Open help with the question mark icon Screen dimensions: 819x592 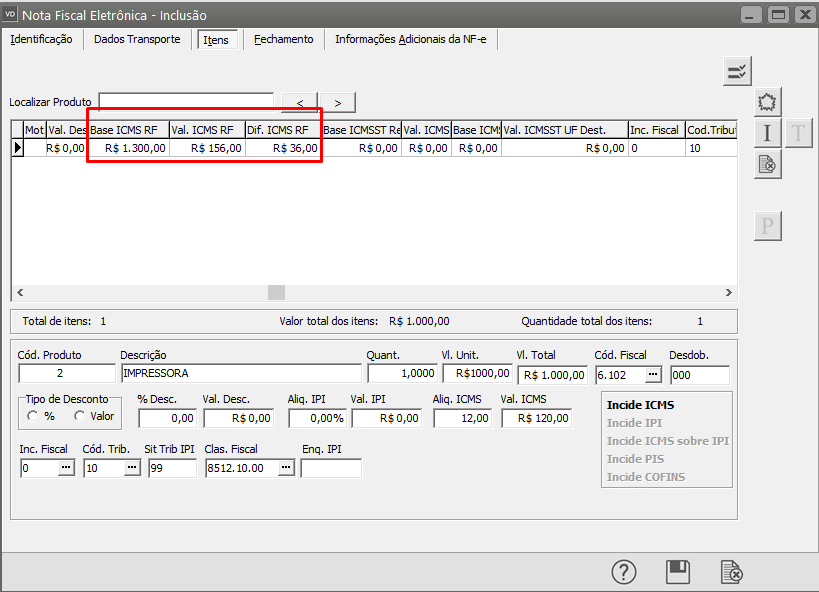(624, 571)
